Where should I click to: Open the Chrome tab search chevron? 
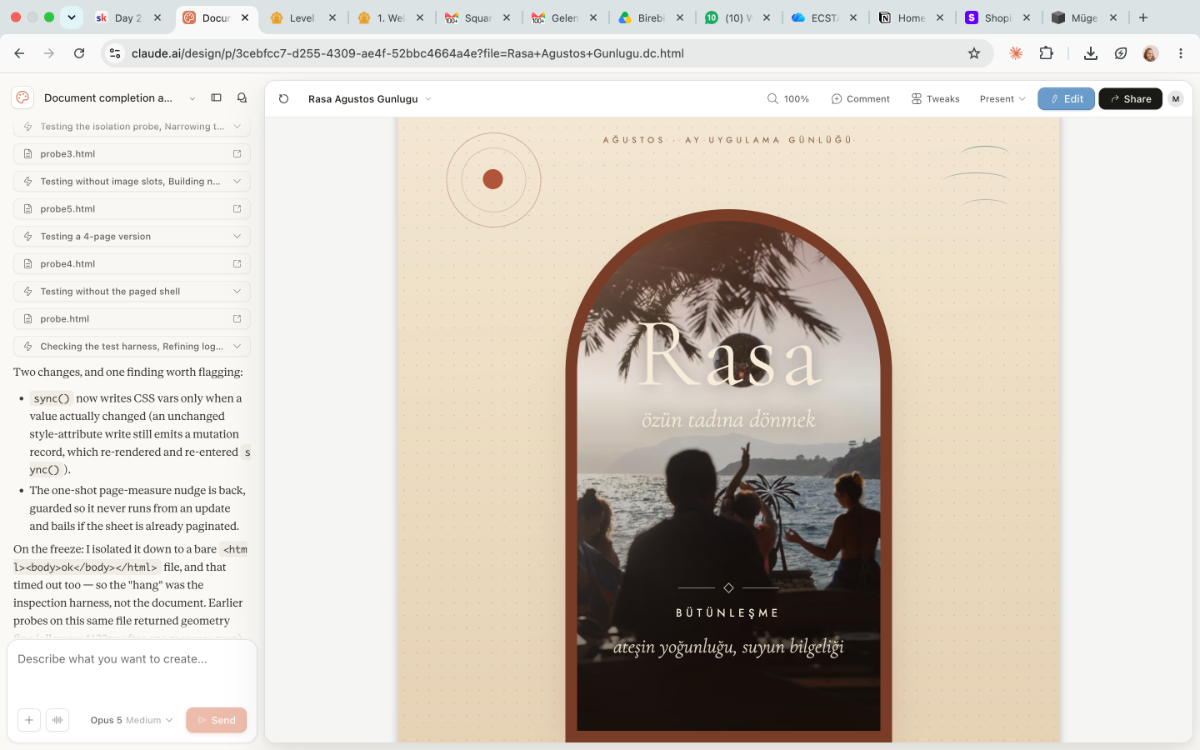(71, 17)
